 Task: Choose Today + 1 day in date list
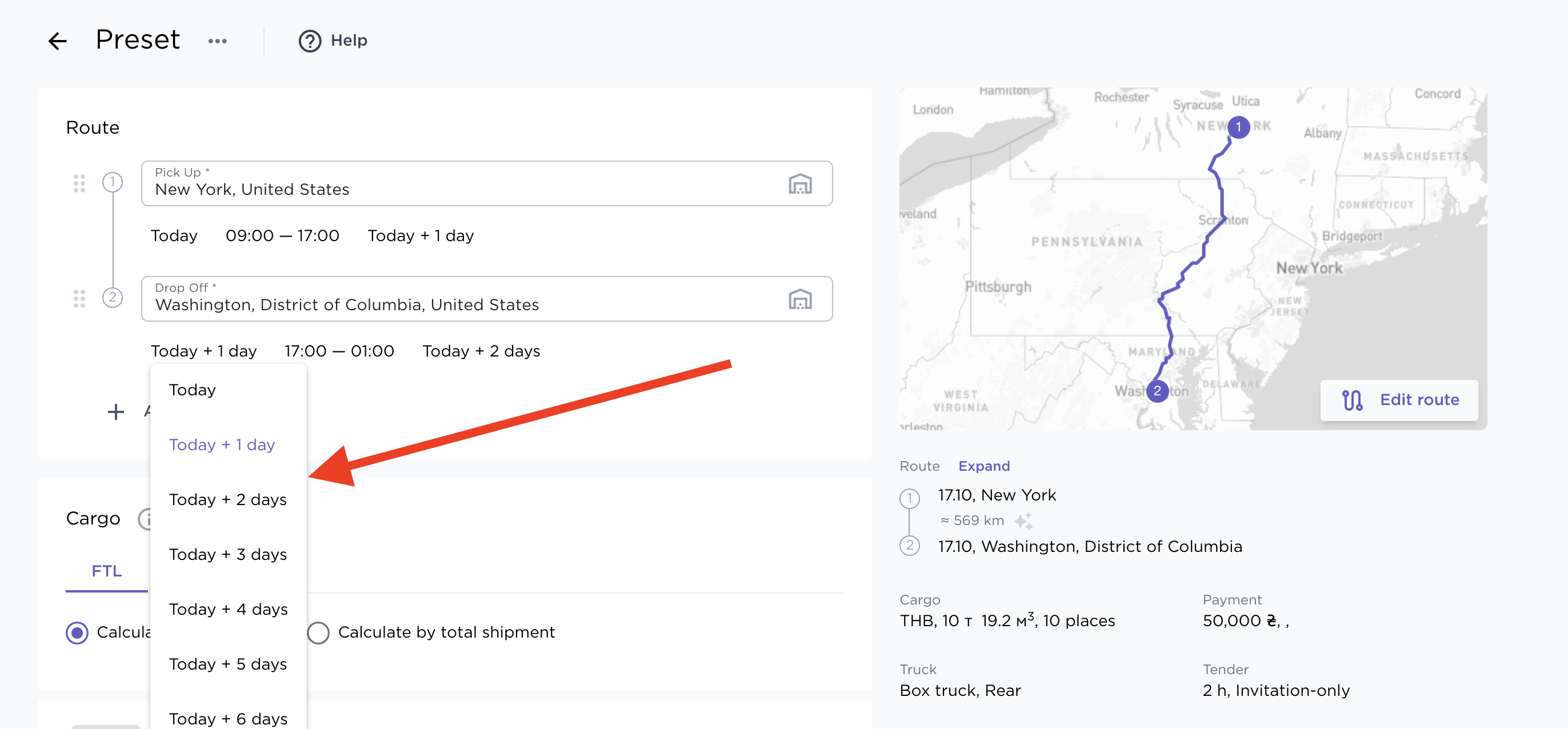[x=228, y=445]
